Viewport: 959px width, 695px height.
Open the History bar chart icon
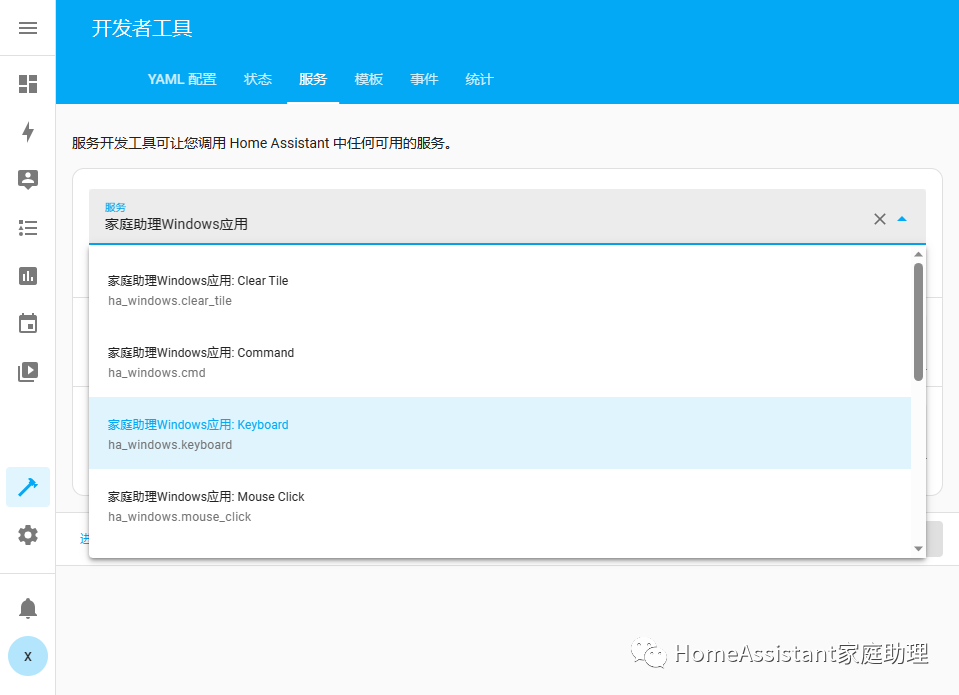click(x=28, y=276)
